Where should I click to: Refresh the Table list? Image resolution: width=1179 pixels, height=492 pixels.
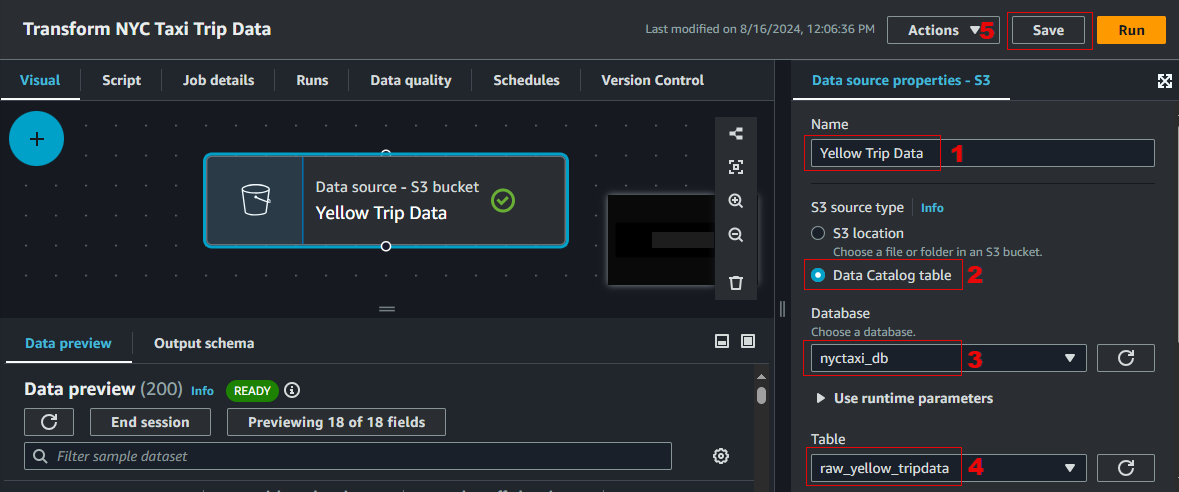[1126, 468]
